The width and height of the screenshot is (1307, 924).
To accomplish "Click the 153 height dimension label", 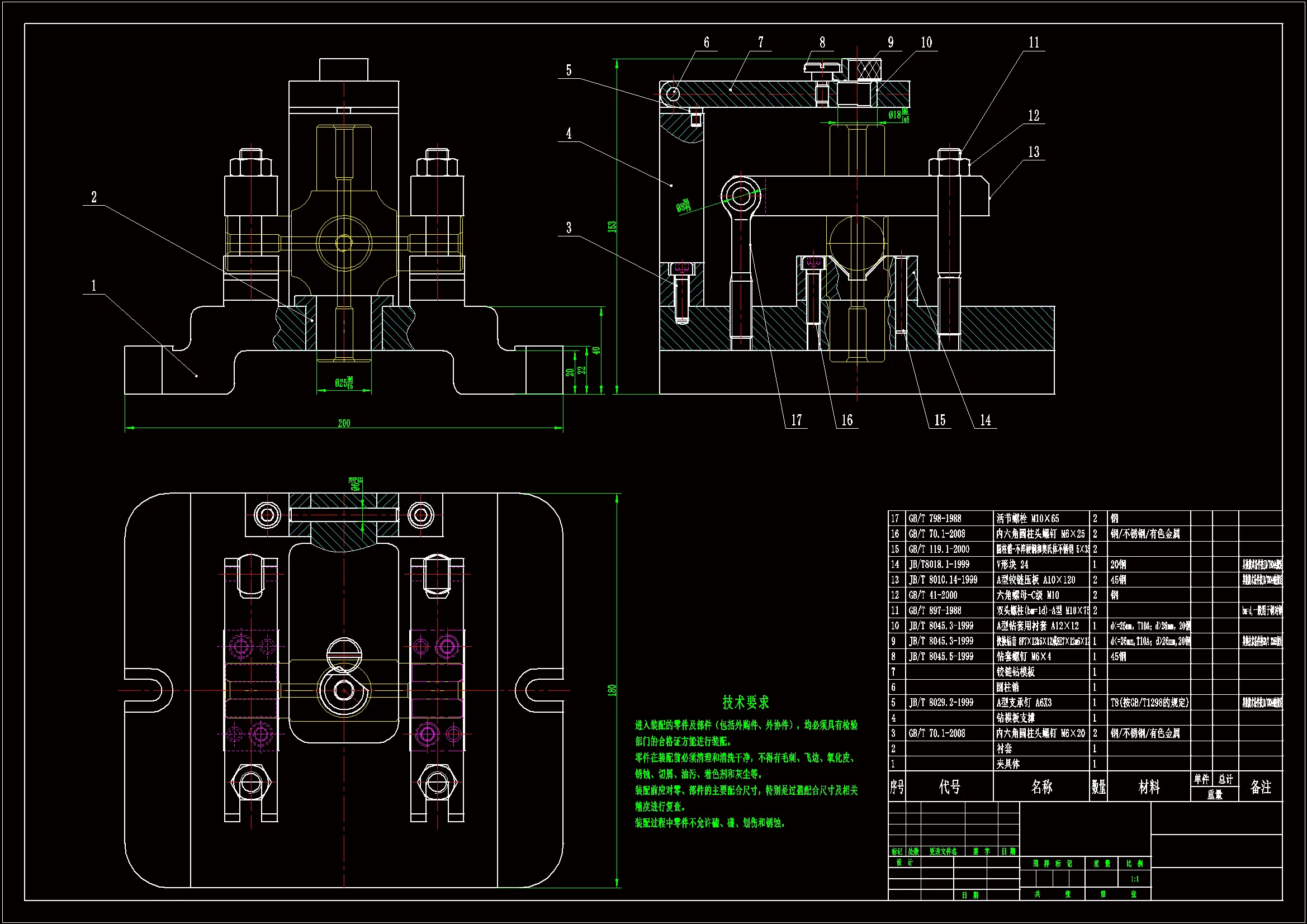I will click(612, 226).
